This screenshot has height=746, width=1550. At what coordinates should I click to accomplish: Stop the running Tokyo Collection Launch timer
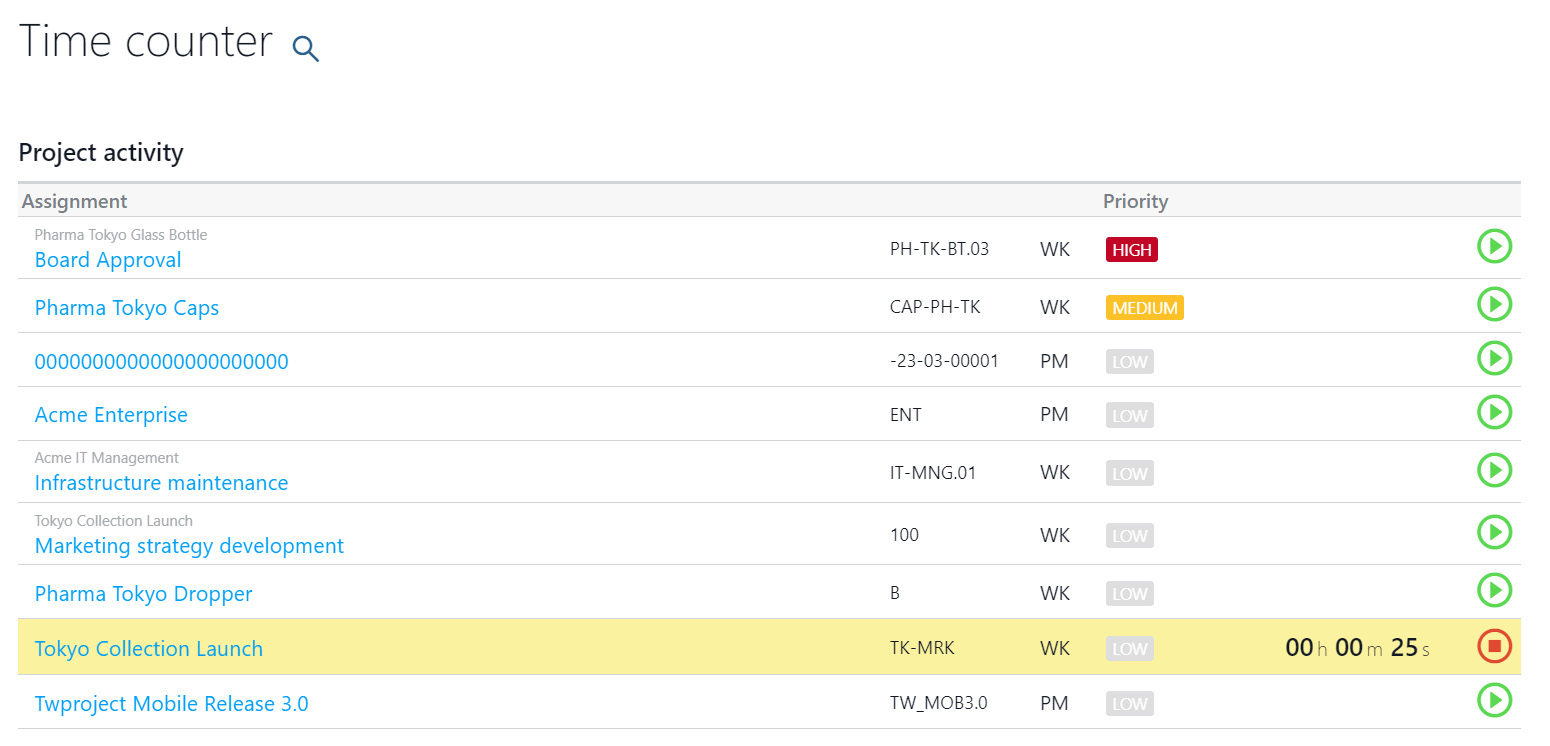pos(1494,646)
